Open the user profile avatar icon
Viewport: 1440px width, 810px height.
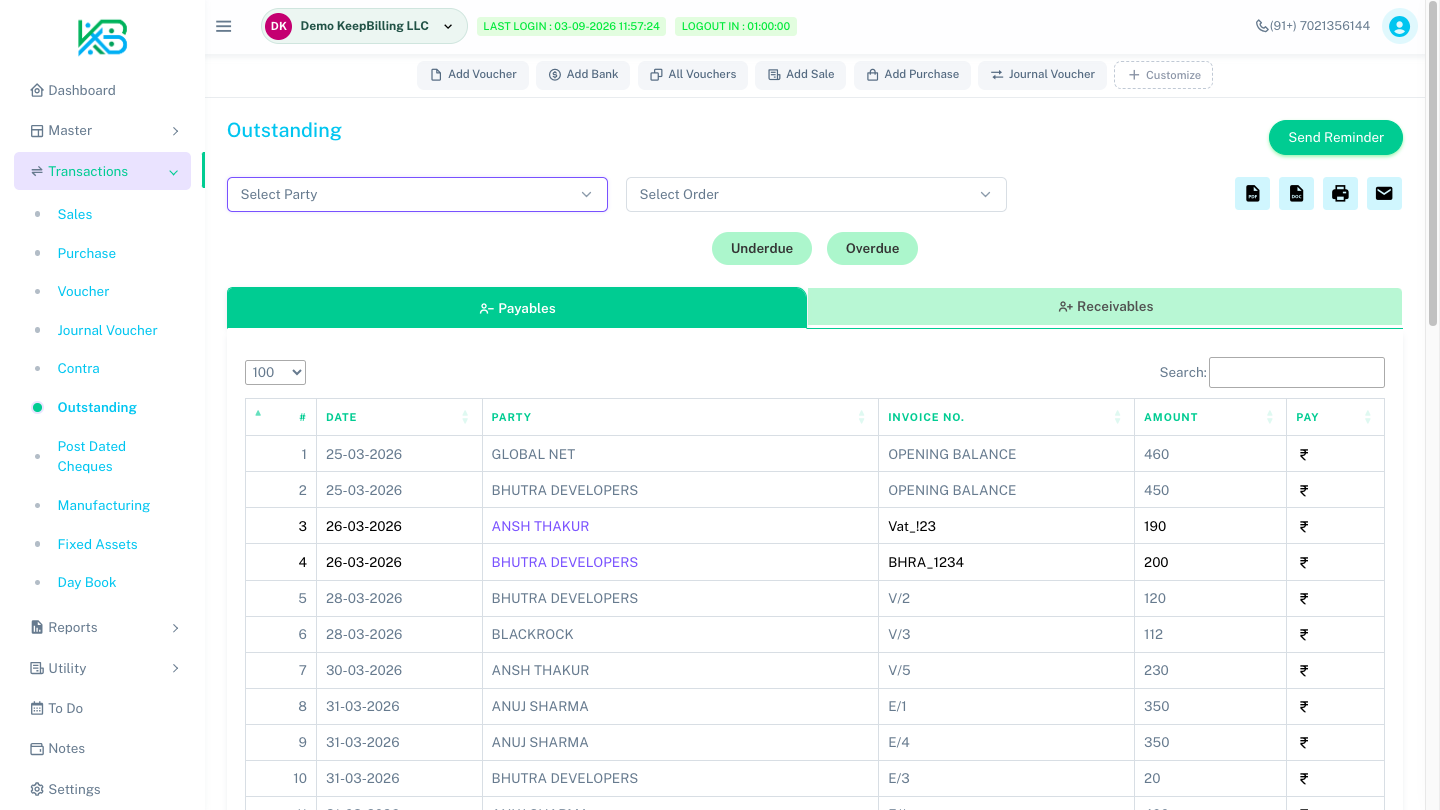(x=1399, y=26)
